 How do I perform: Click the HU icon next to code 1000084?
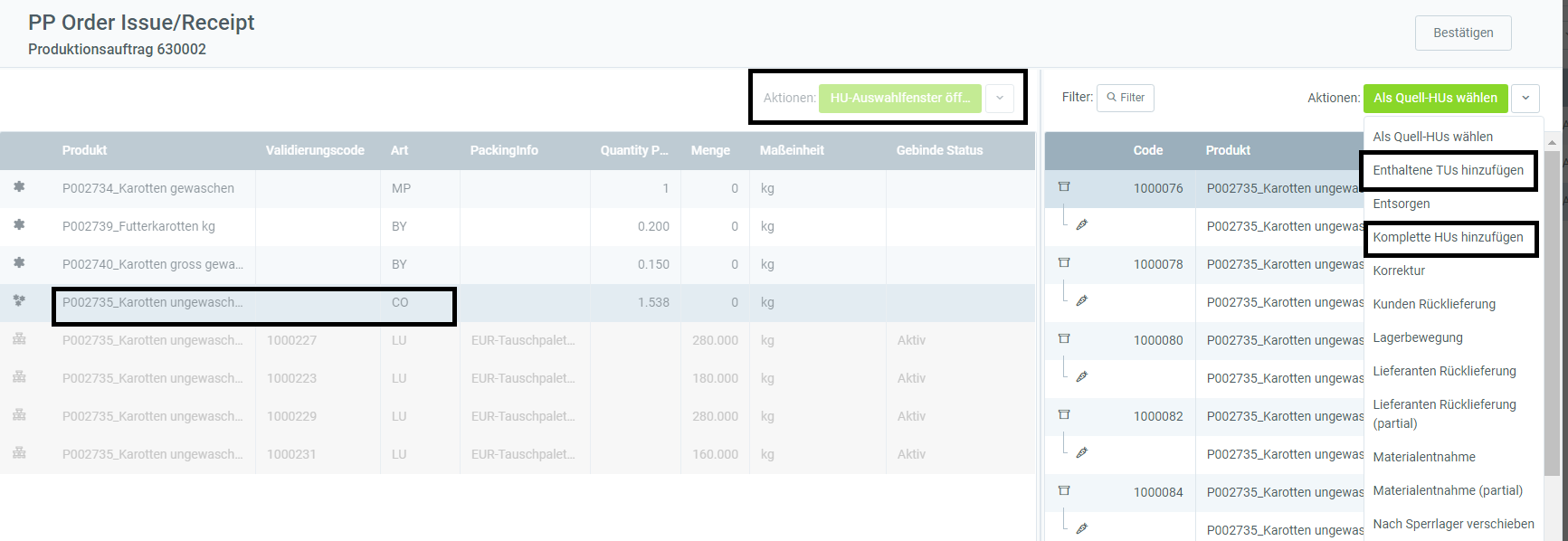click(x=1064, y=491)
